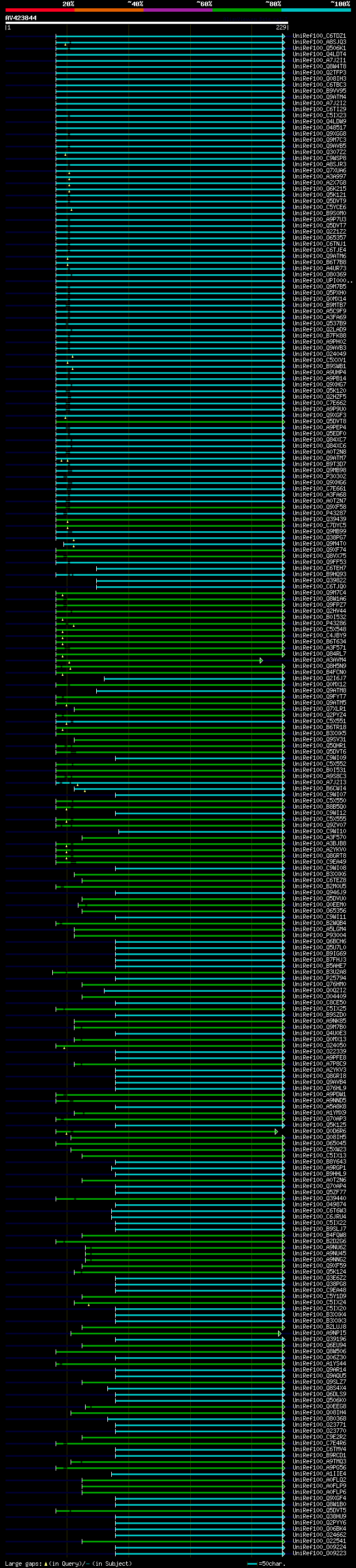Select the UniRef100_Q39822 label
The height and width of the screenshot is (1568, 356).
[x=319, y=580]
